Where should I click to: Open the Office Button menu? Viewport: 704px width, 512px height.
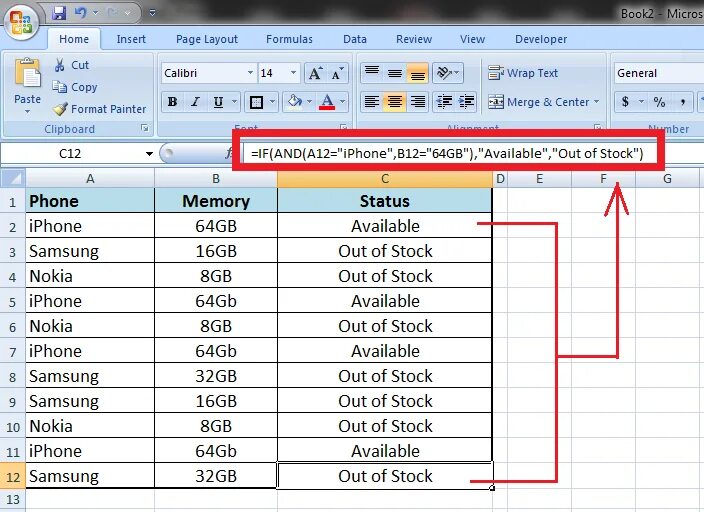pyautogui.click(x=21, y=22)
